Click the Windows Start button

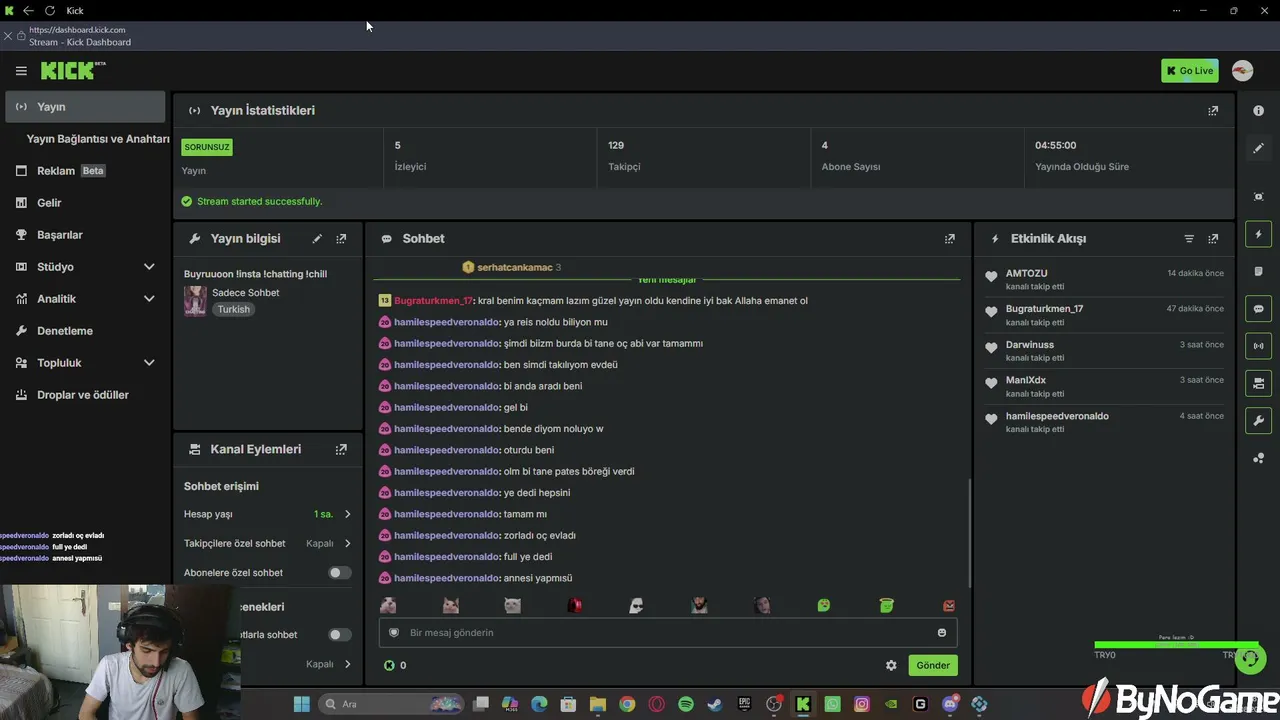pyautogui.click(x=301, y=704)
